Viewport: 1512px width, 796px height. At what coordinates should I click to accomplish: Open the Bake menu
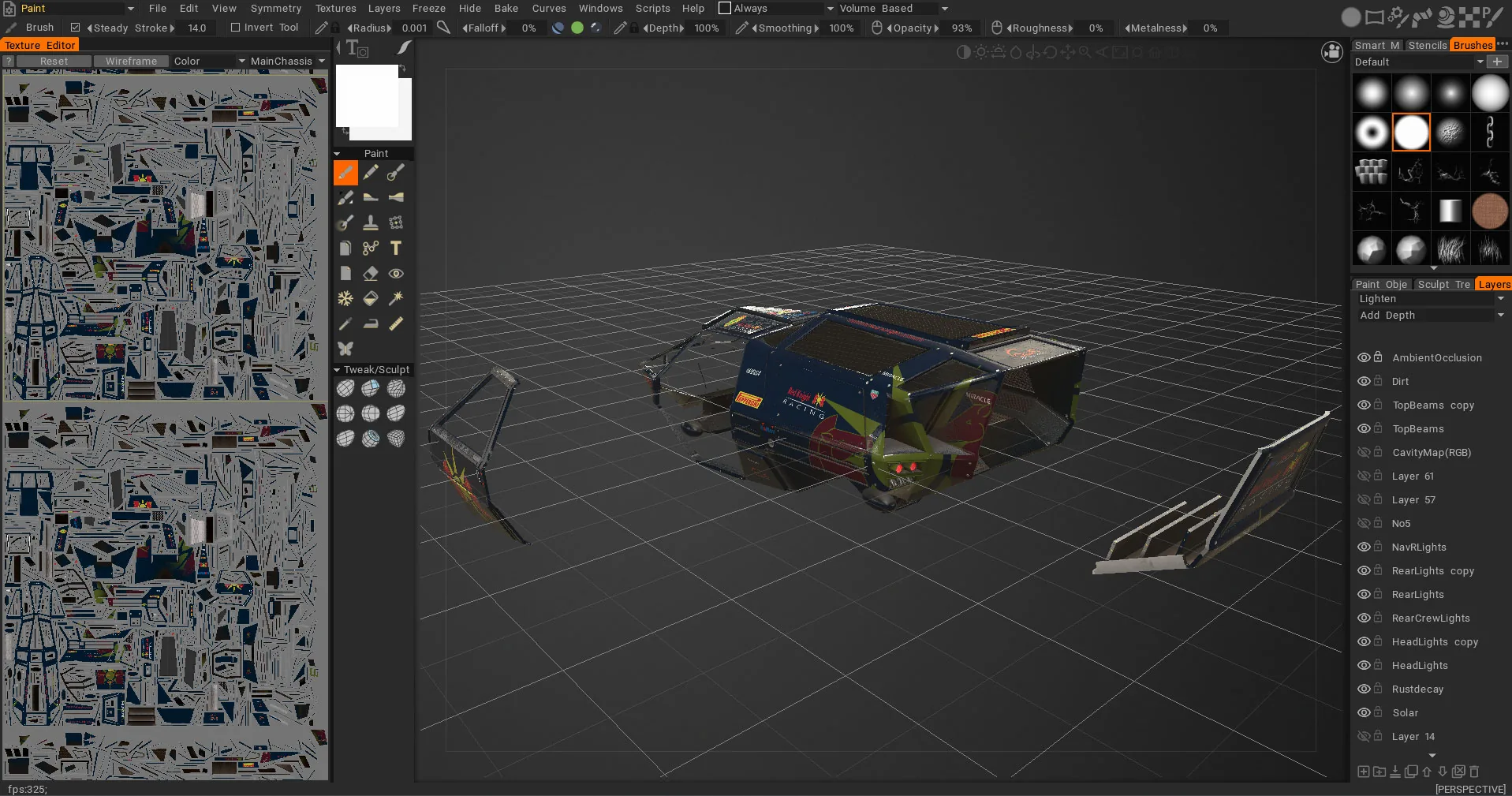point(506,8)
